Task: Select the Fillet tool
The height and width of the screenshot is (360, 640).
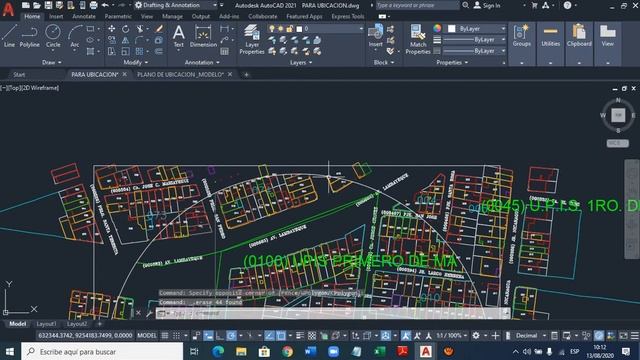Action: [x=140, y=40]
